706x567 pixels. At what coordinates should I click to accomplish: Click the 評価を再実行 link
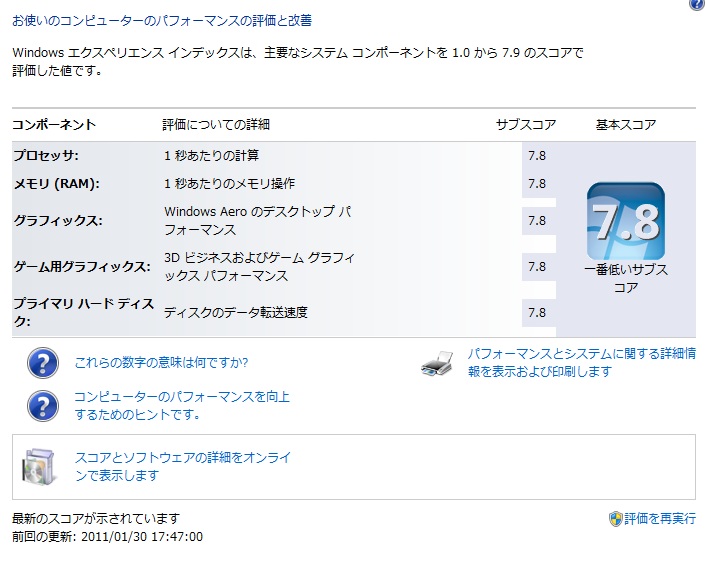point(660,519)
